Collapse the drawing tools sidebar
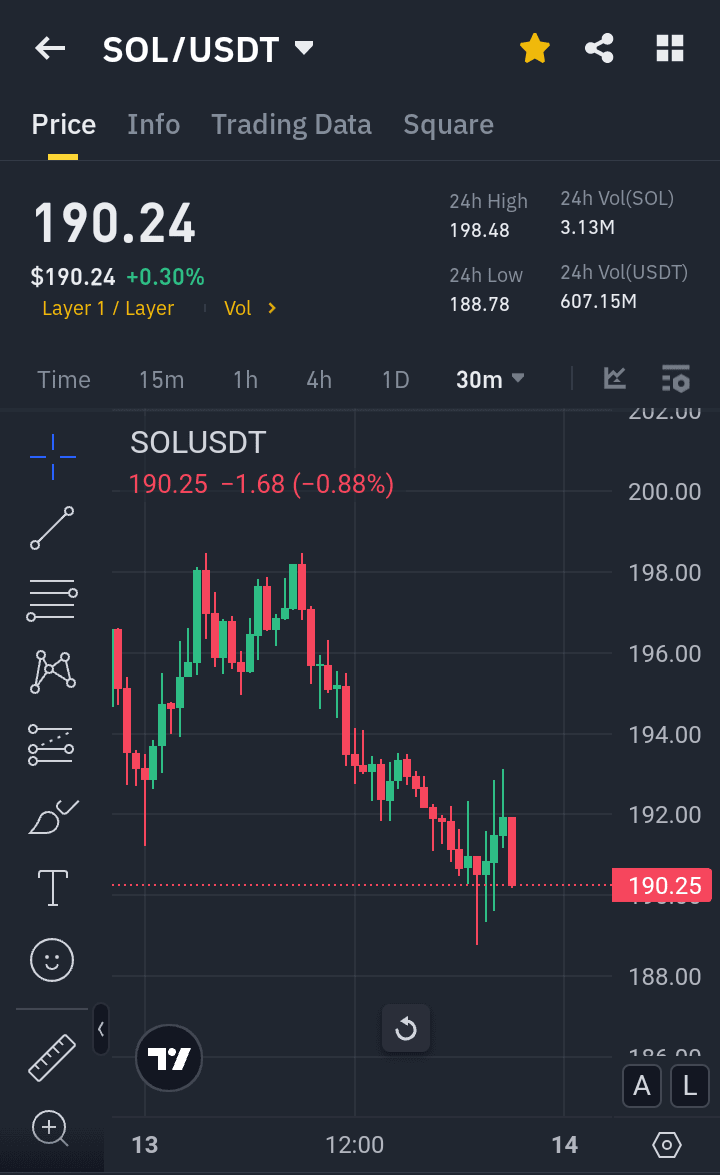 coord(100,1030)
